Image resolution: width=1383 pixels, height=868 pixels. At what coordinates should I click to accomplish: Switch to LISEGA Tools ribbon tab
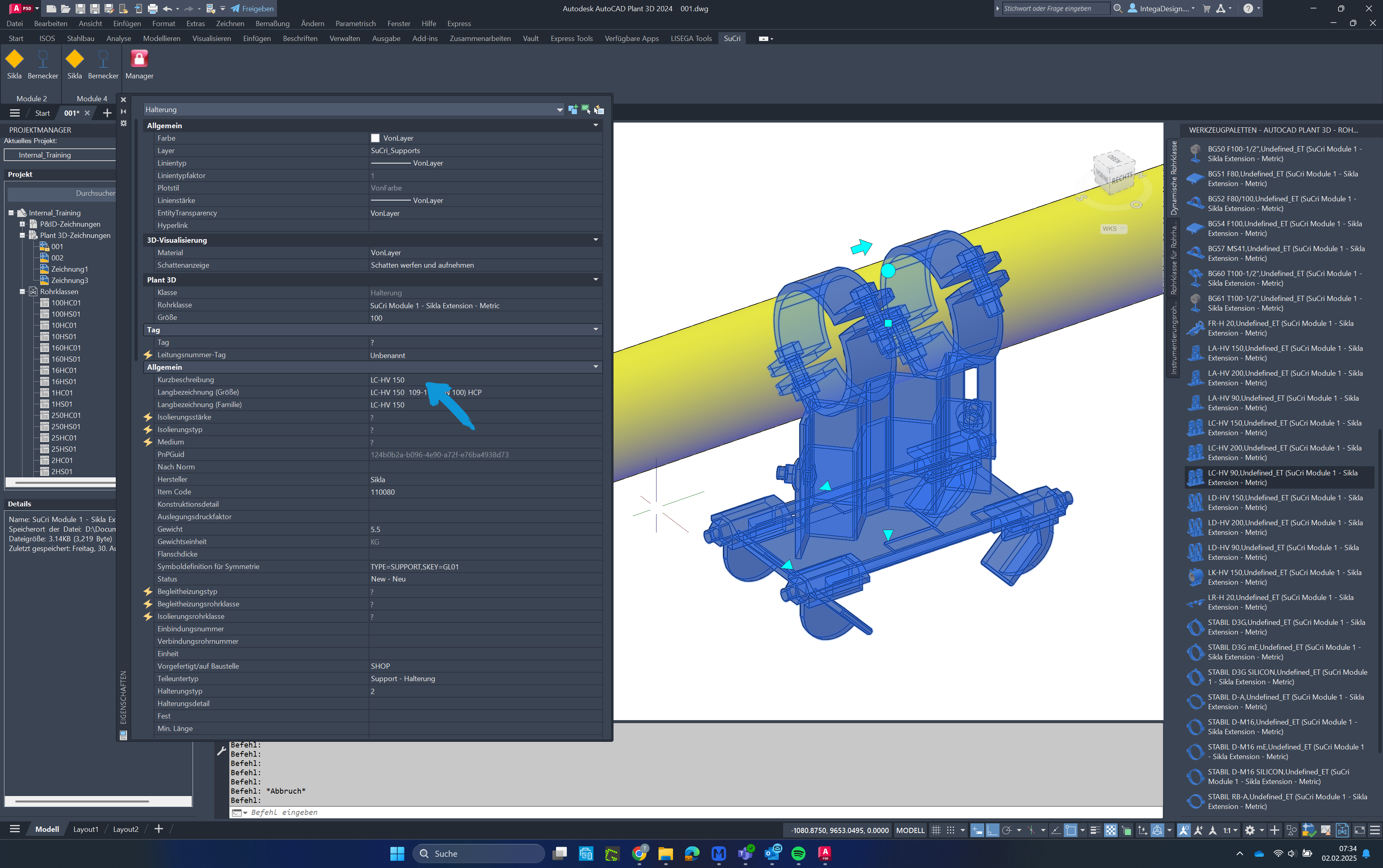pyautogui.click(x=691, y=39)
